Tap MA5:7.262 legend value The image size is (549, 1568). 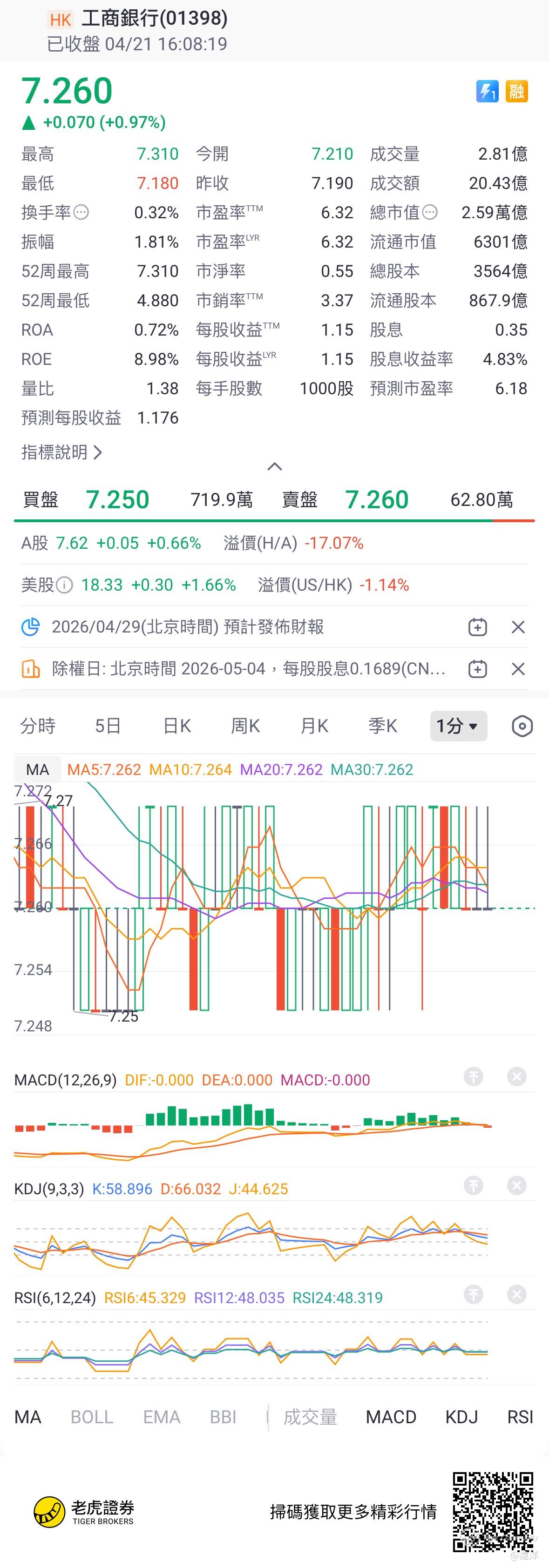point(104,769)
